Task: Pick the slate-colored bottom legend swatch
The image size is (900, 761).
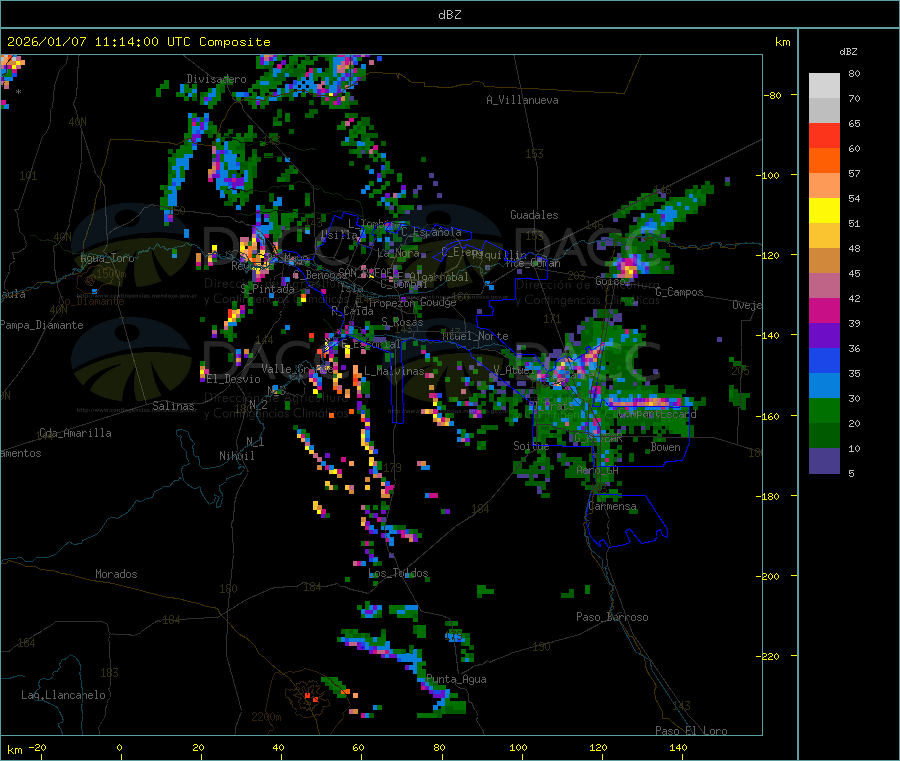Action: pyautogui.click(x=824, y=461)
